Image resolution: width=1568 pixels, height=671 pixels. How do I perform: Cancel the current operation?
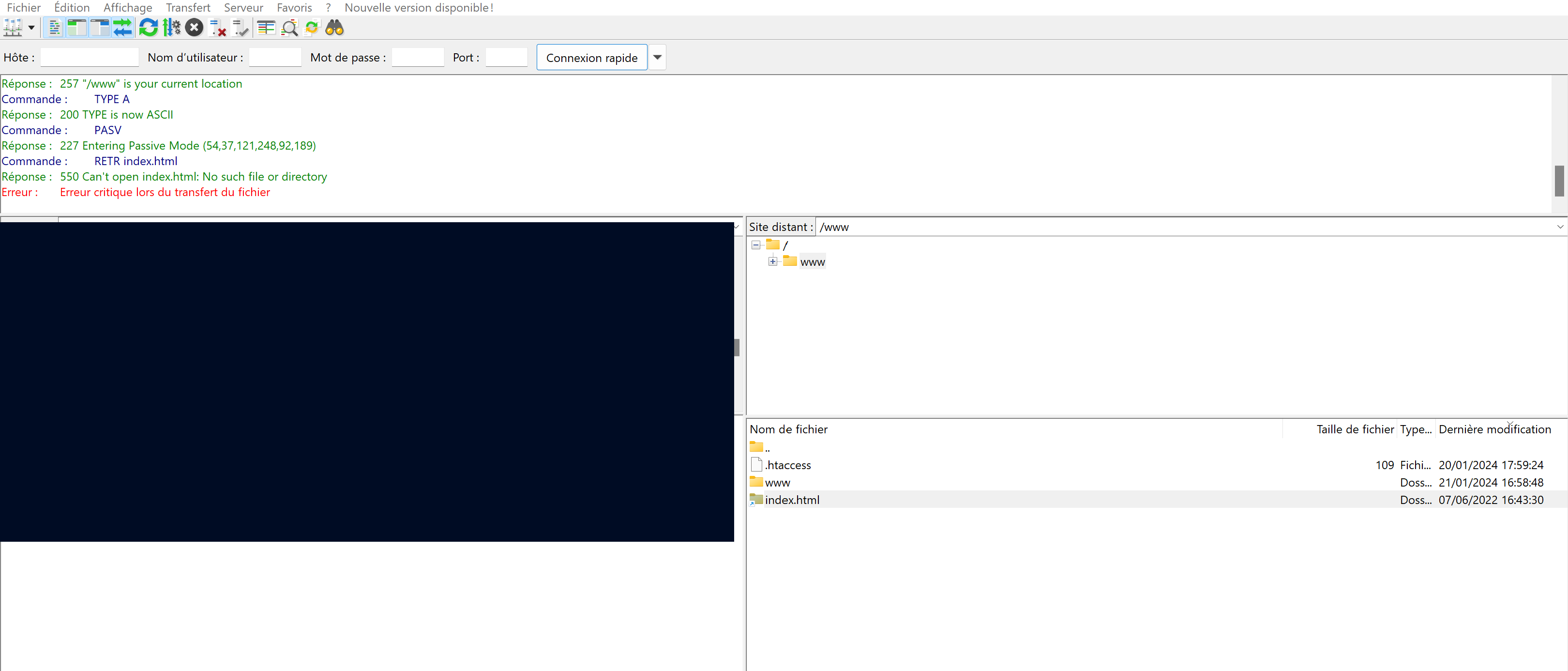[194, 28]
